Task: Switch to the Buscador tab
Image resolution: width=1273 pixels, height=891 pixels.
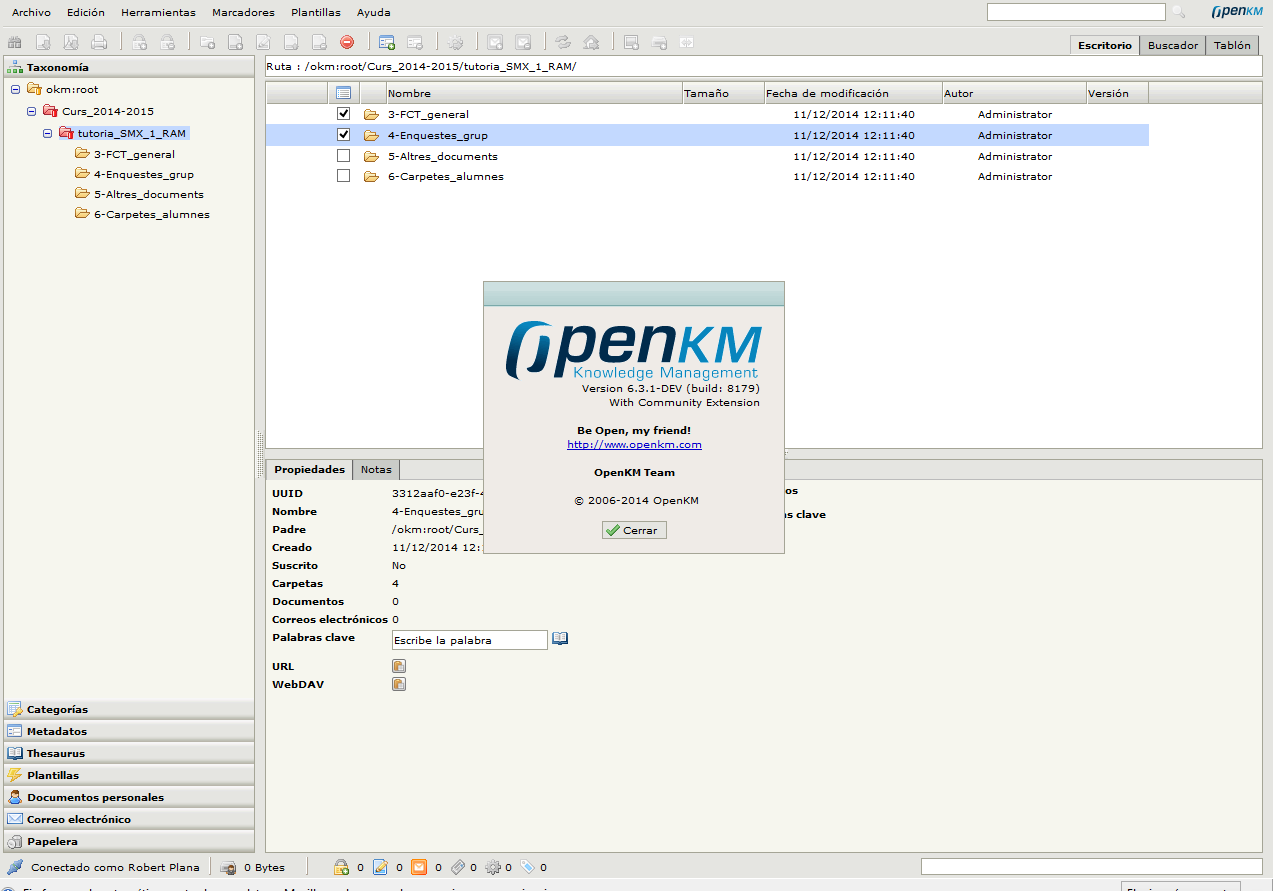Action: coord(1172,45)
